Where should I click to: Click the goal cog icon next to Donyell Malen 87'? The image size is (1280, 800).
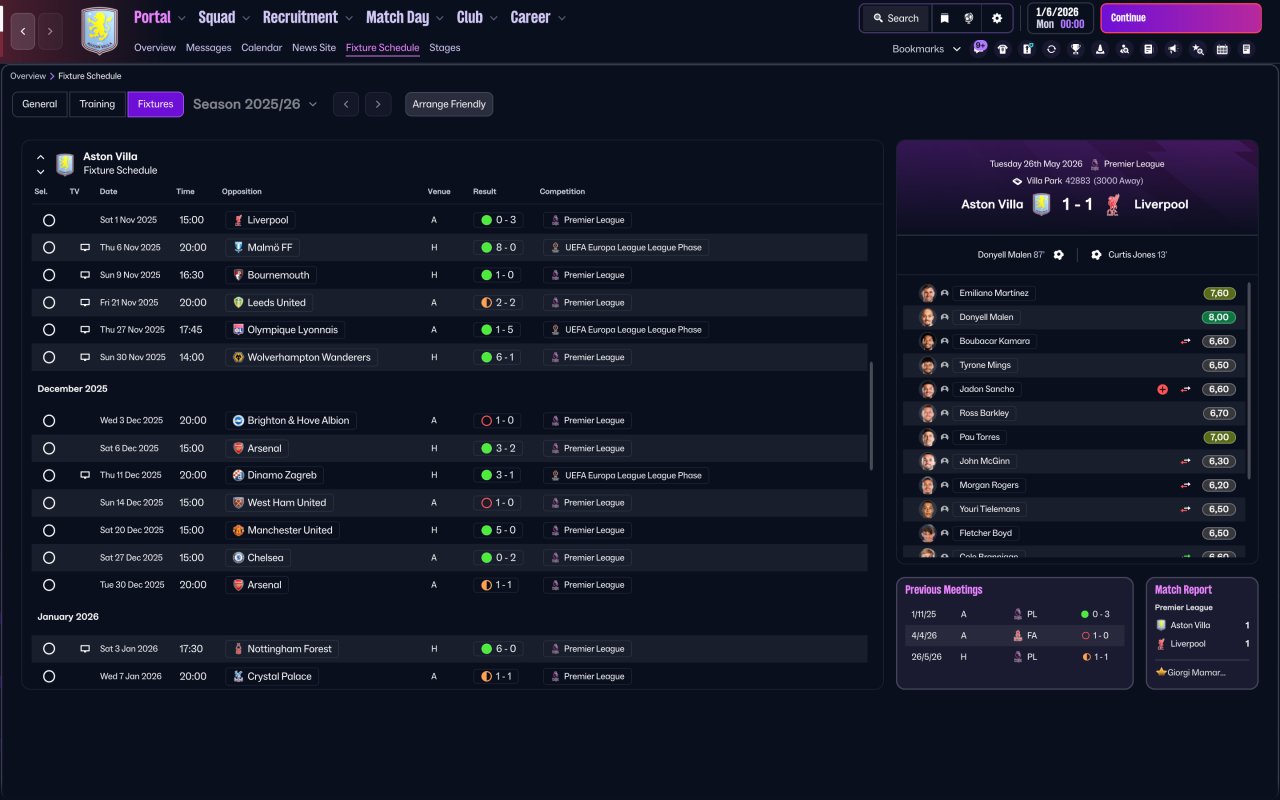click(x=1058, y=255)
